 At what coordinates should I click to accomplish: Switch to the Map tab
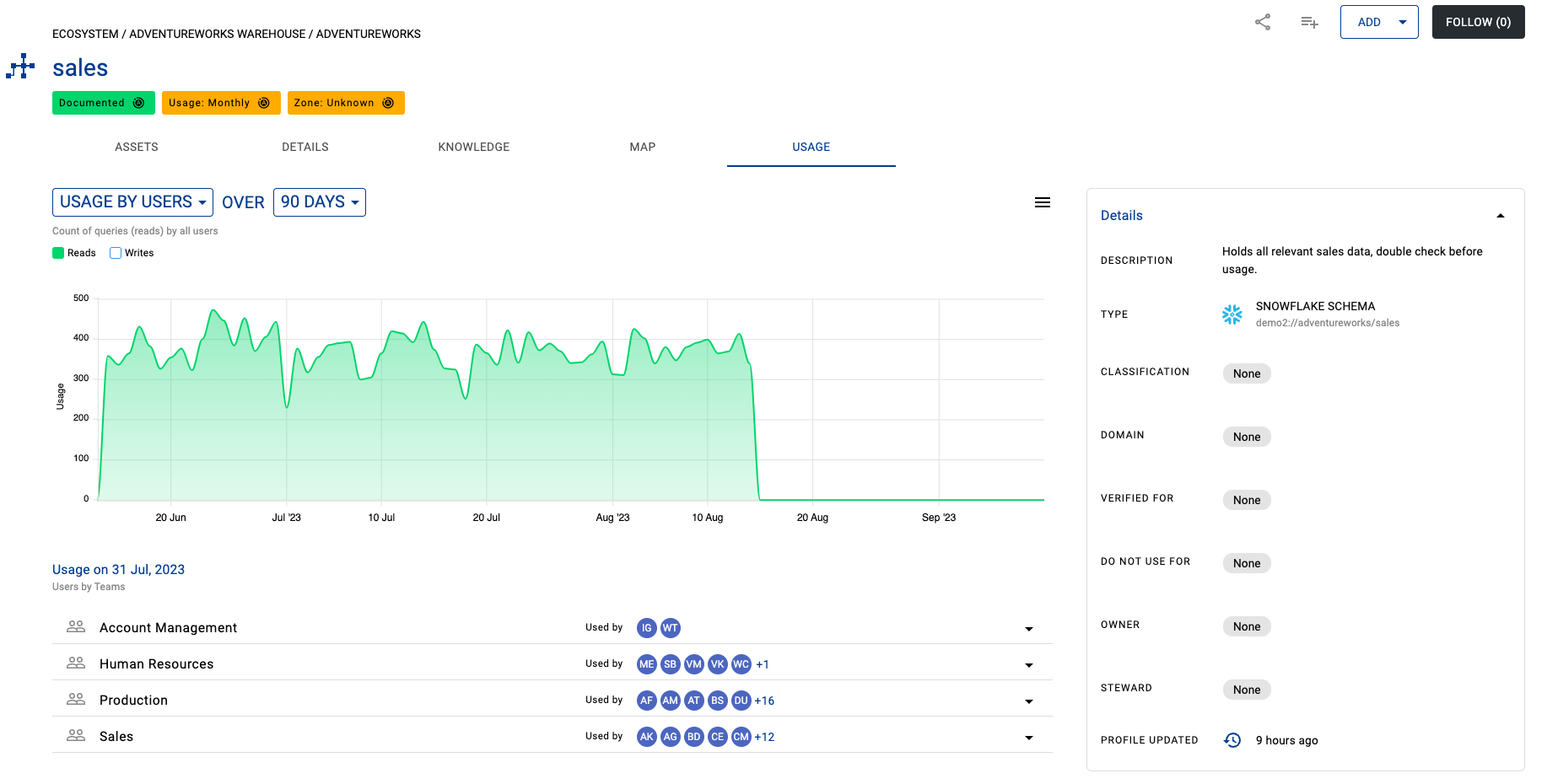642,147
